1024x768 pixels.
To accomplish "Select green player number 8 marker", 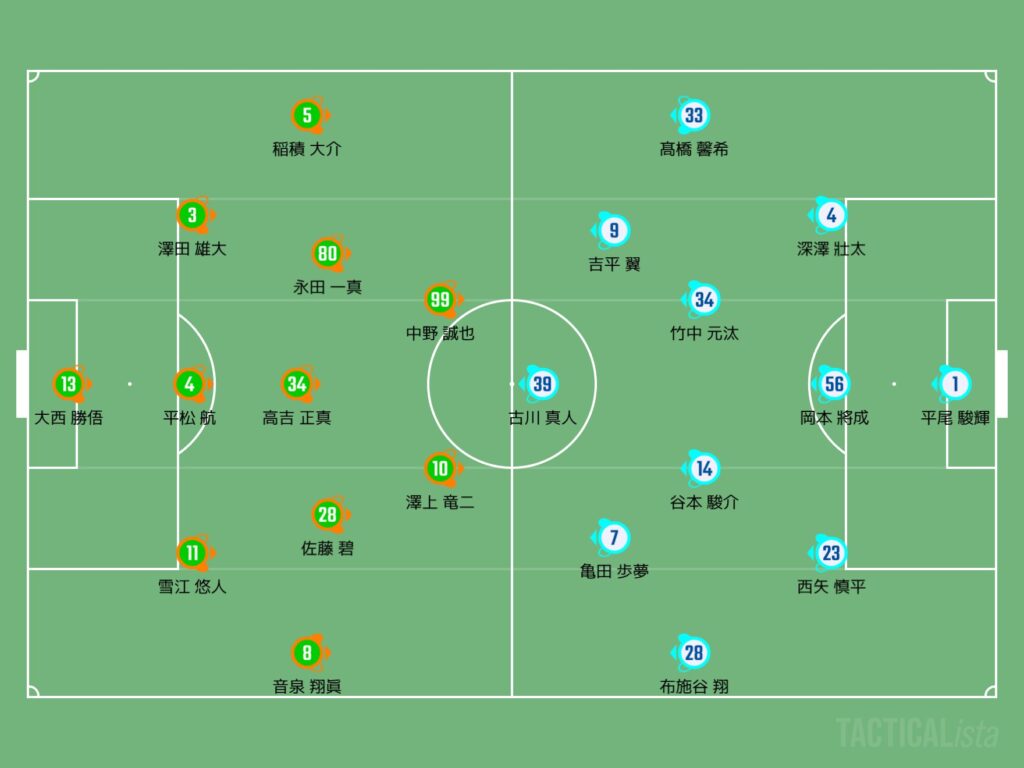I will 308,652.
